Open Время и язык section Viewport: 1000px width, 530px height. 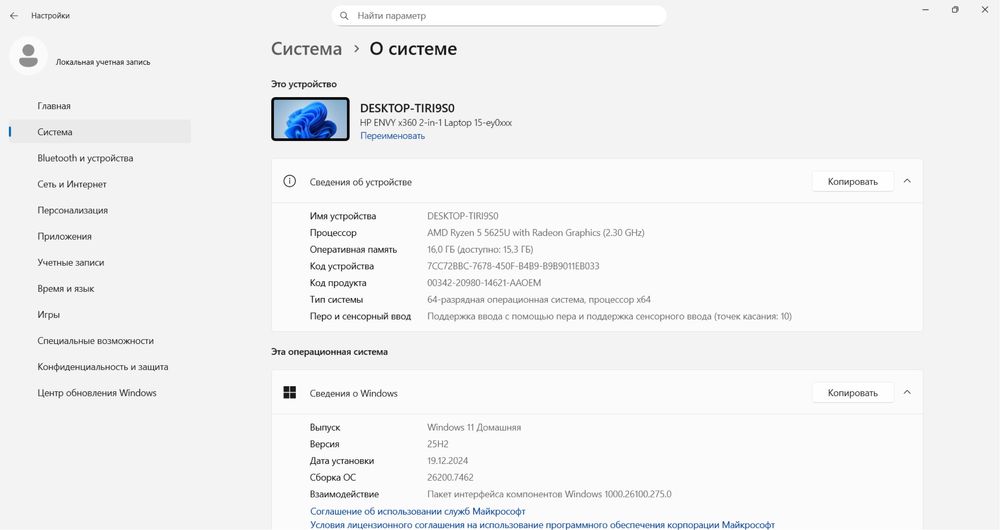click(99, 289)
